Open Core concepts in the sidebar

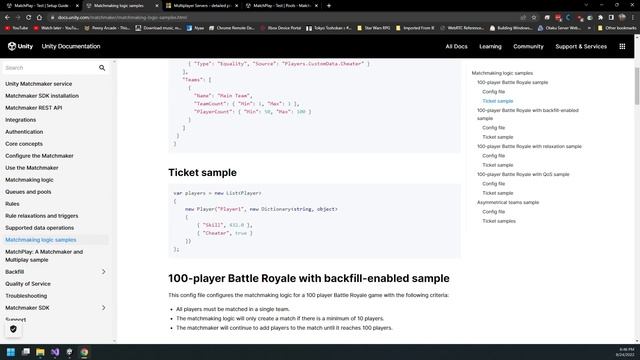pos(24,144)
